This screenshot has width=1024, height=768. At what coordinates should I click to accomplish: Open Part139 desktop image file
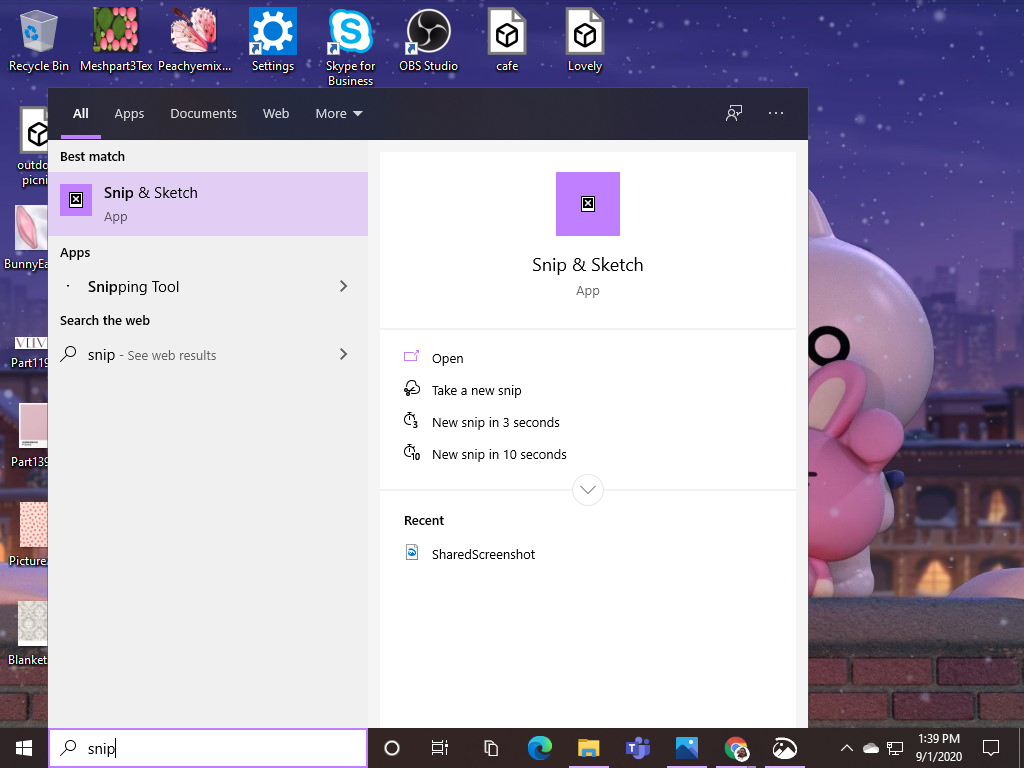point(29,436)
